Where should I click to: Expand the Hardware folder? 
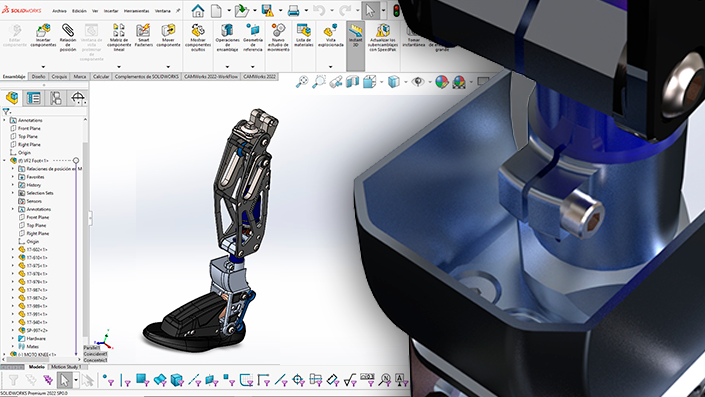(13, 338)
